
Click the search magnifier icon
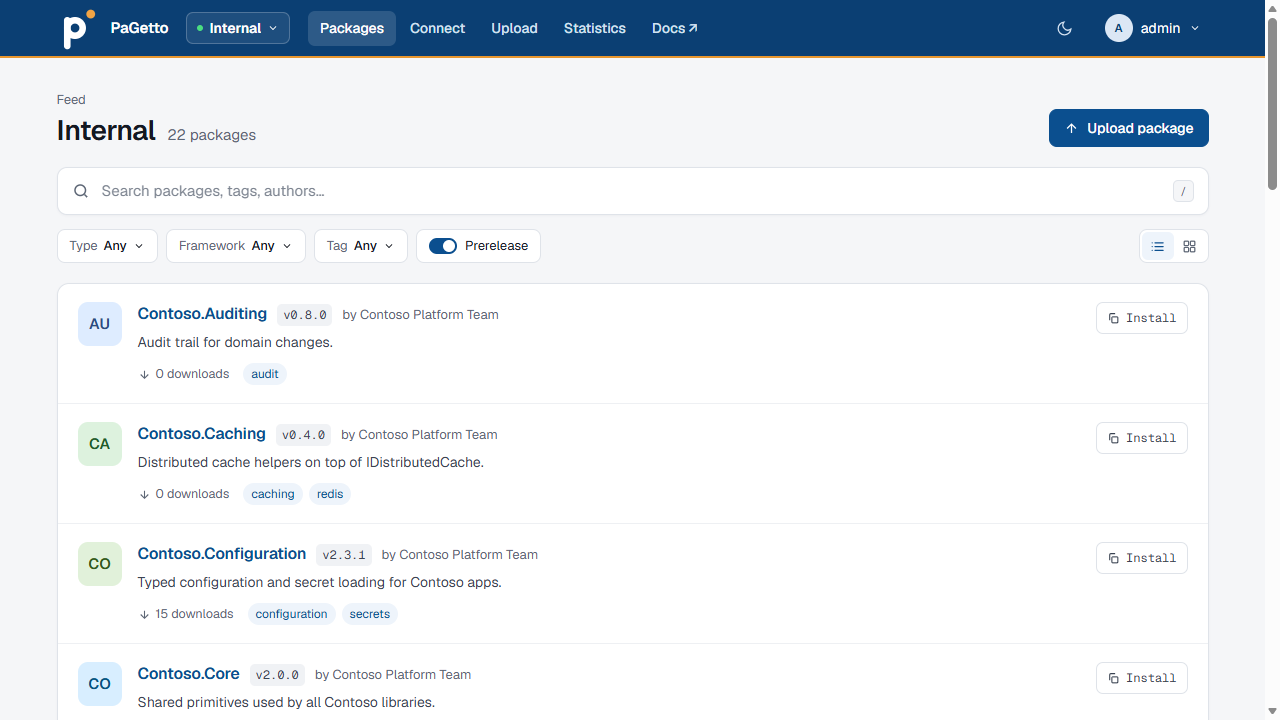point(81,191)
